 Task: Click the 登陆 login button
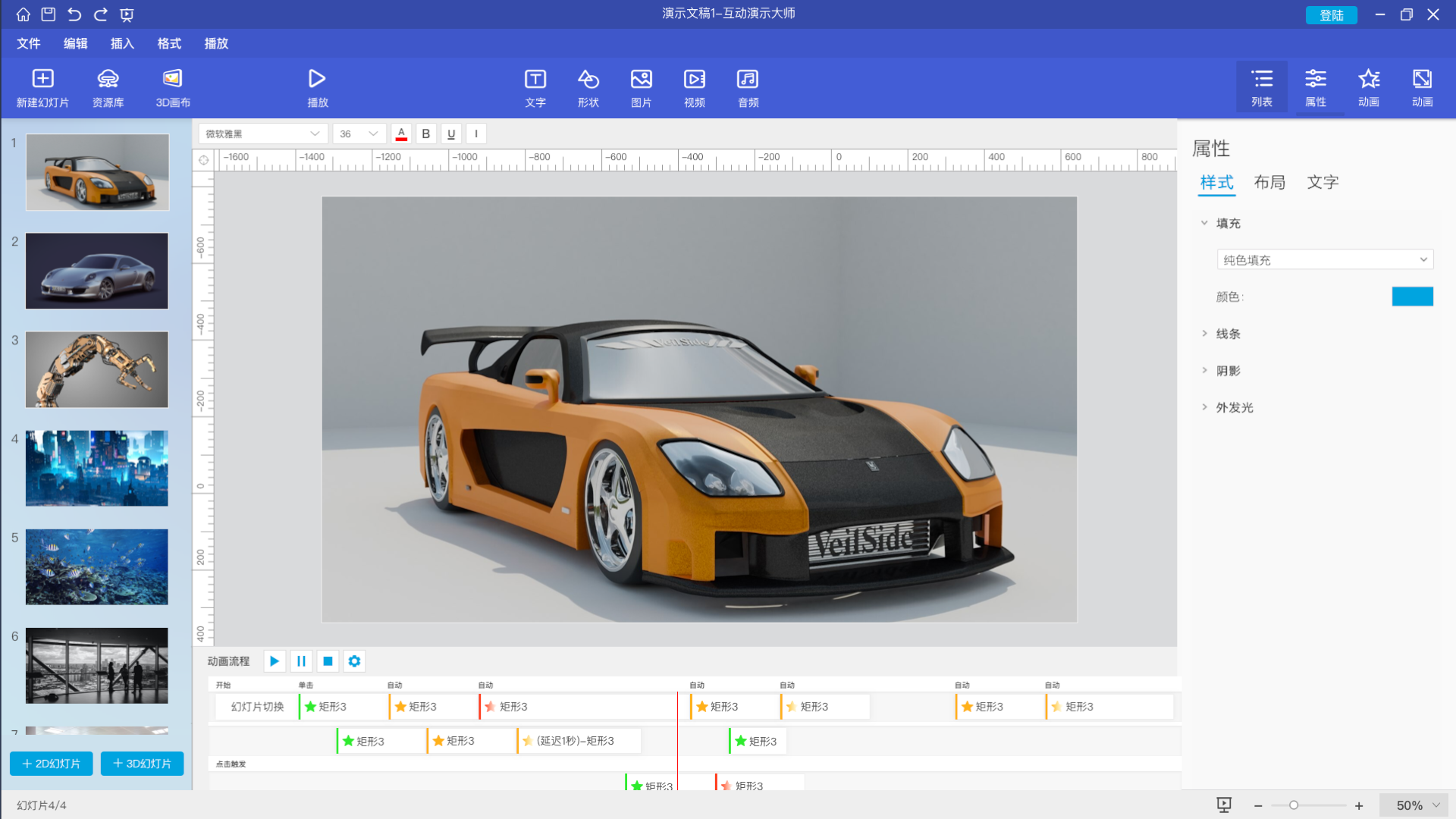pos(1331,15)
